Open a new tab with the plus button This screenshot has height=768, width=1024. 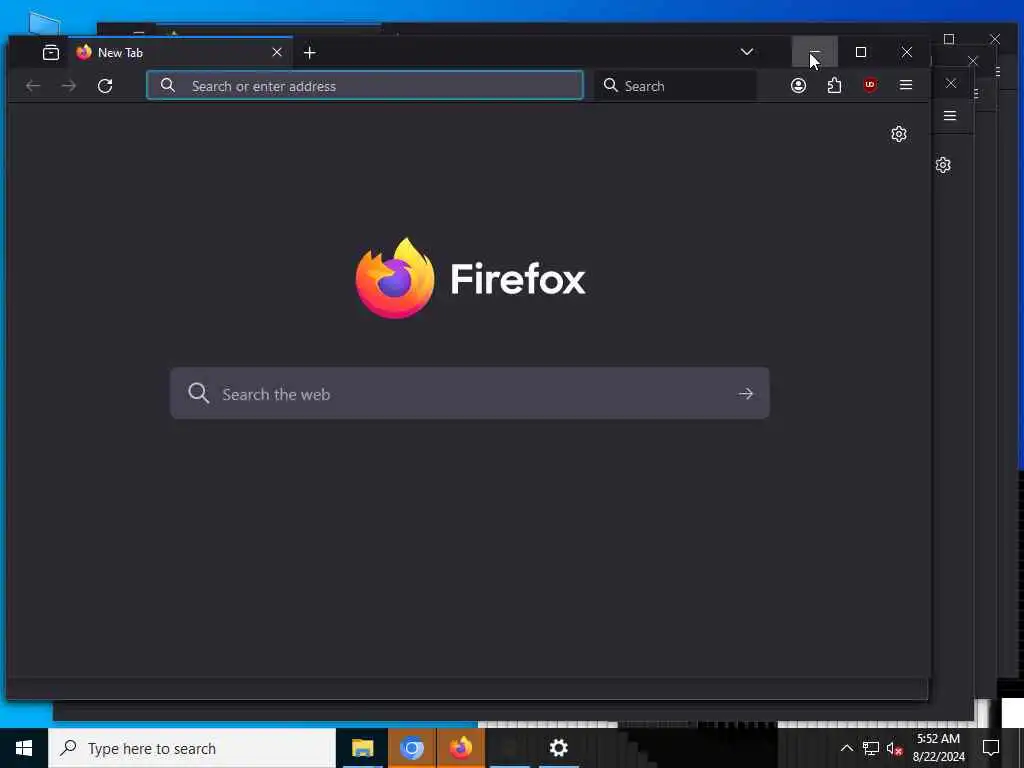click(310, 53)
